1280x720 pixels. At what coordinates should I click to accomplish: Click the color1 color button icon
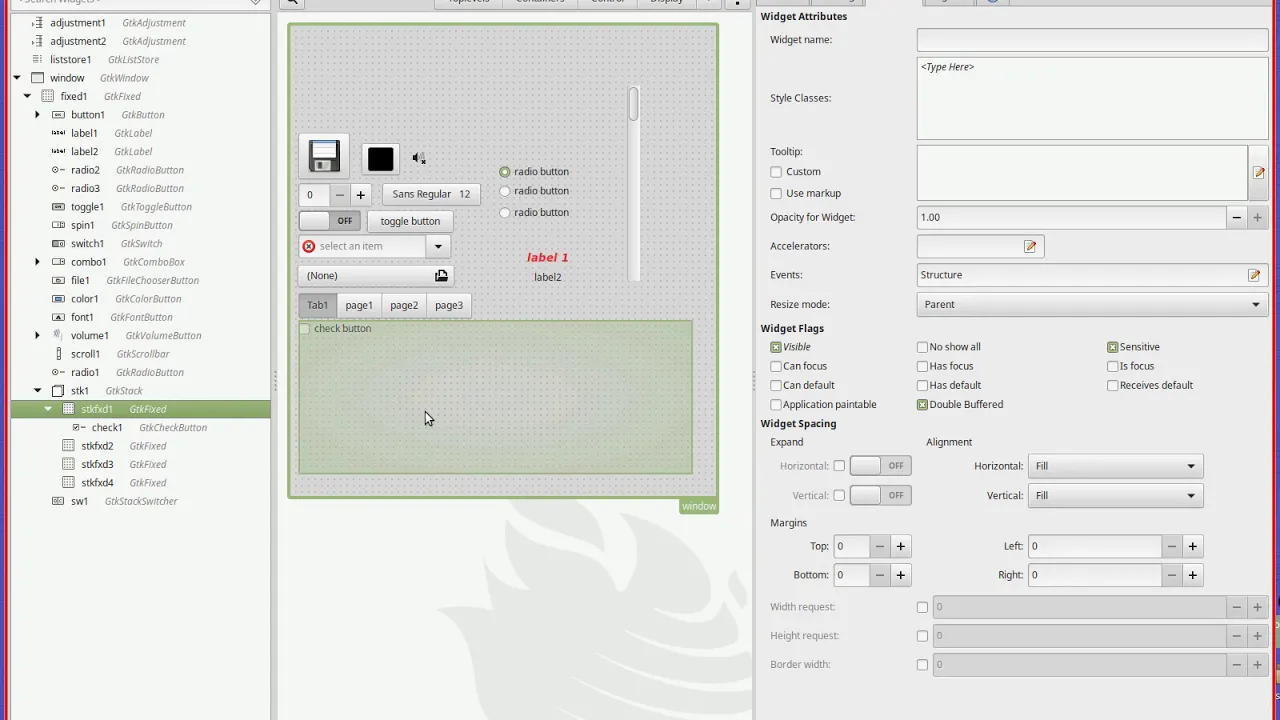tap(58, 299)
